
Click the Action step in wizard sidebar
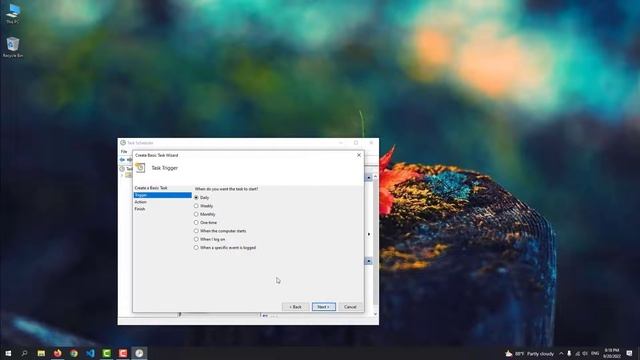pos(140,202)
